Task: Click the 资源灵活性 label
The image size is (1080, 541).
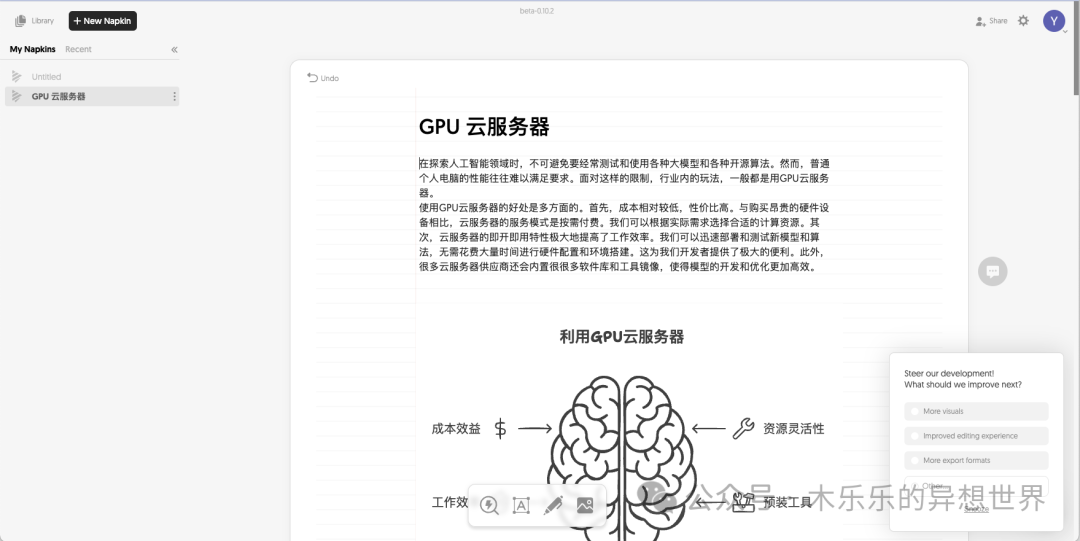Action: click(793, 429)
